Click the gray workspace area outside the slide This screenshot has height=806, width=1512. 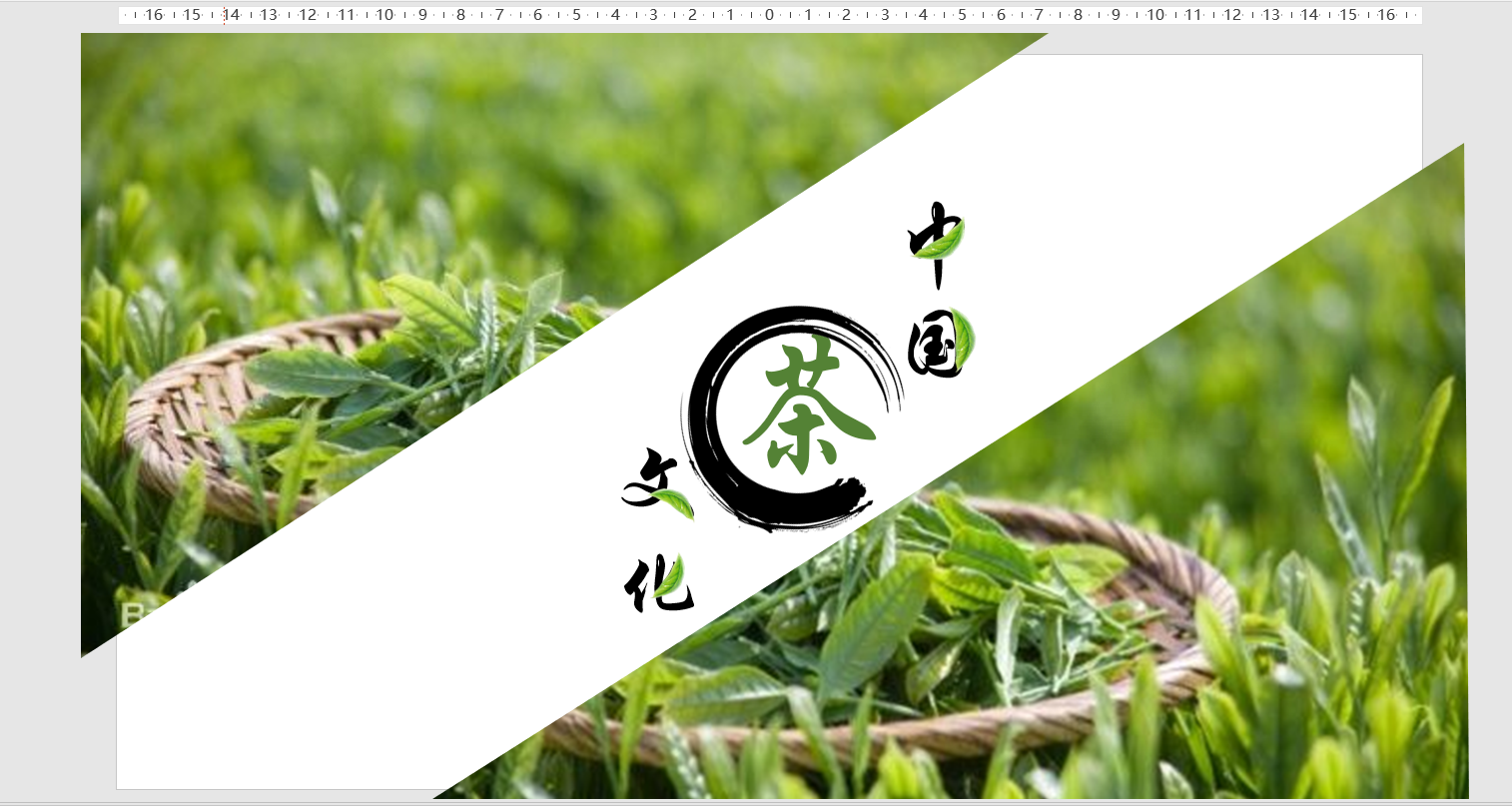(40, 400)
